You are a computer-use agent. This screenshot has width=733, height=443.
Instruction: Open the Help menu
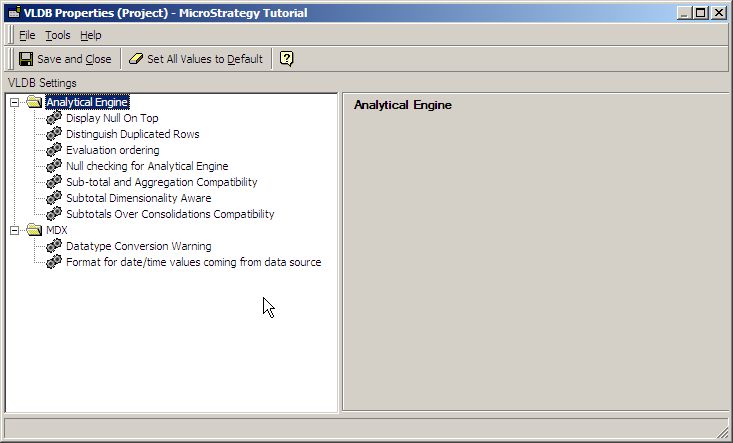pyautogui.click(x=90, y=35)
